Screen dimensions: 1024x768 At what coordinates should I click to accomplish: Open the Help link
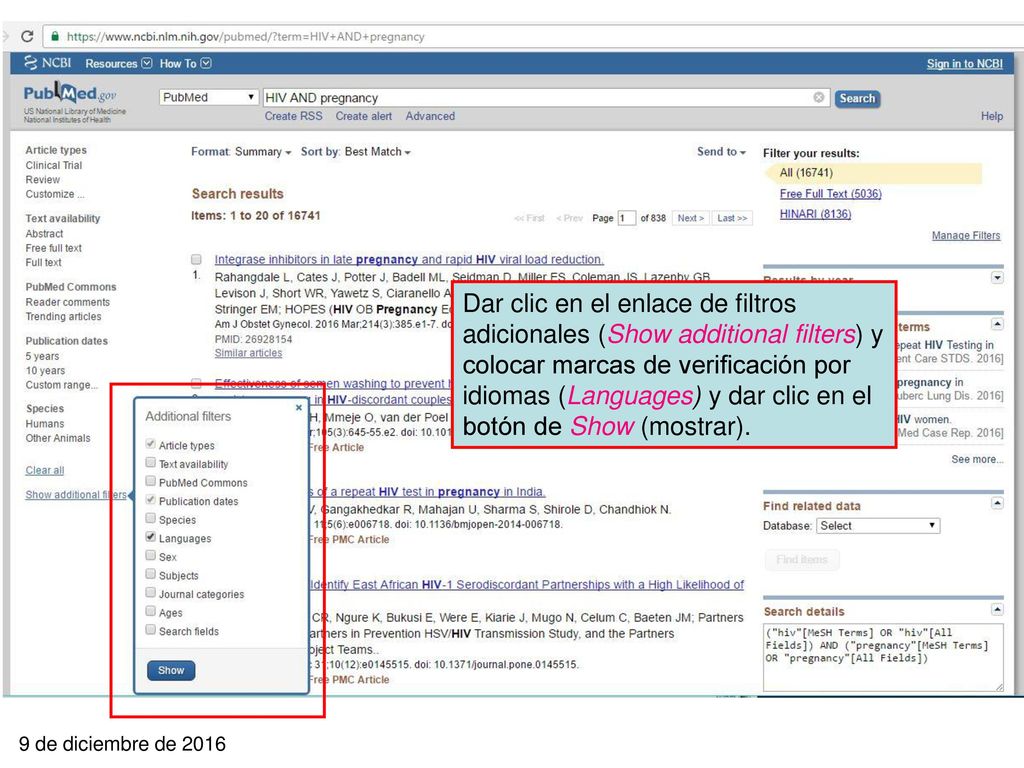[991, 116]
